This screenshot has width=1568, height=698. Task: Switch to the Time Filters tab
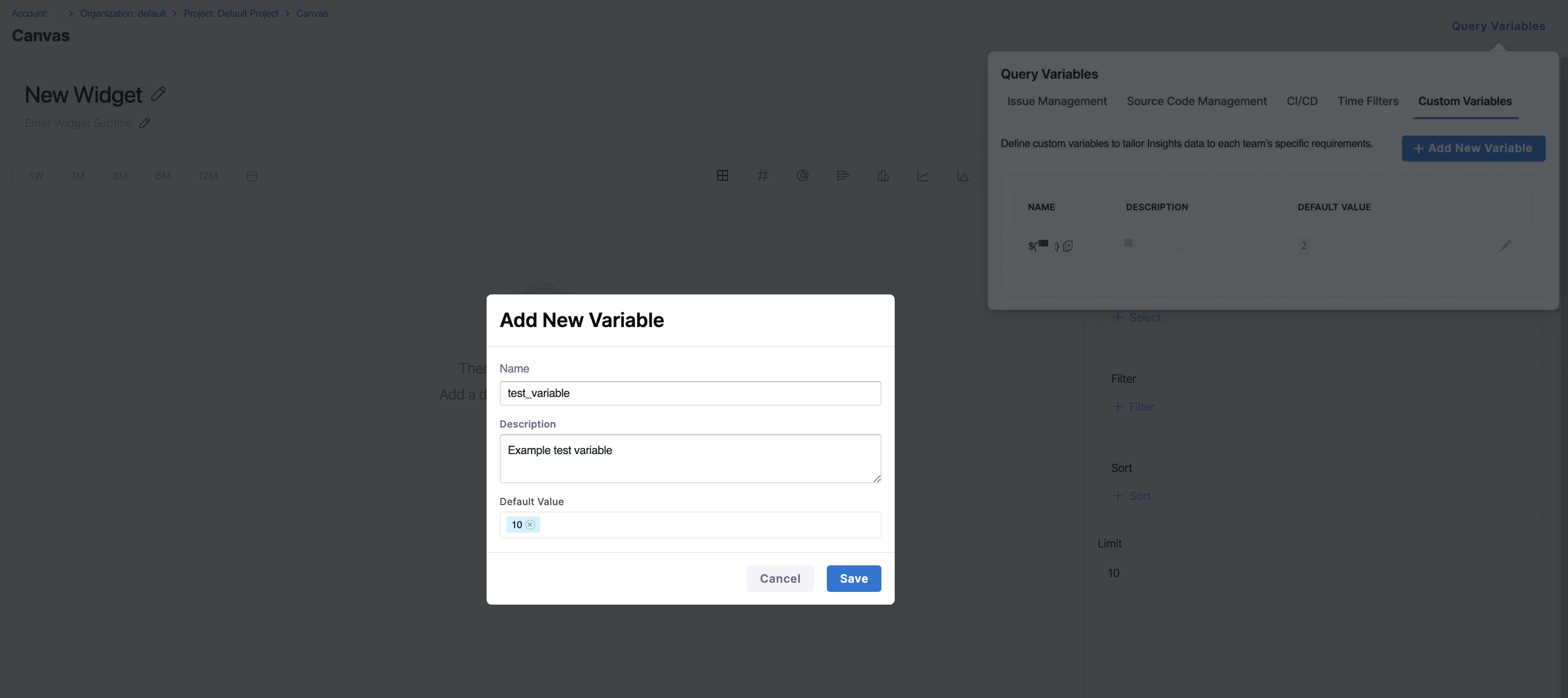[1367, 101]
